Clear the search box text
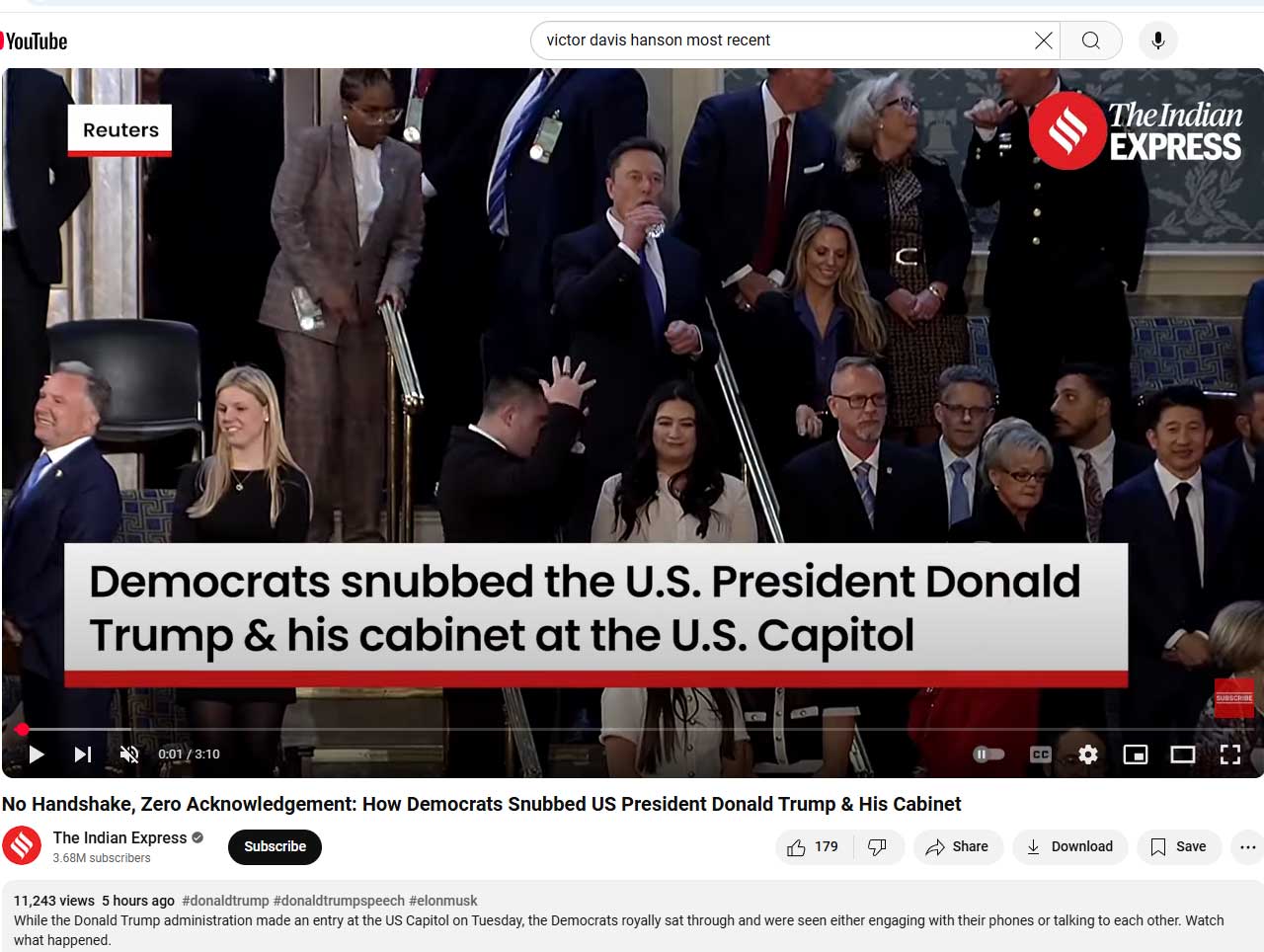The image size is (1264, 952). pyautogui.click(x=1043, y=40)
